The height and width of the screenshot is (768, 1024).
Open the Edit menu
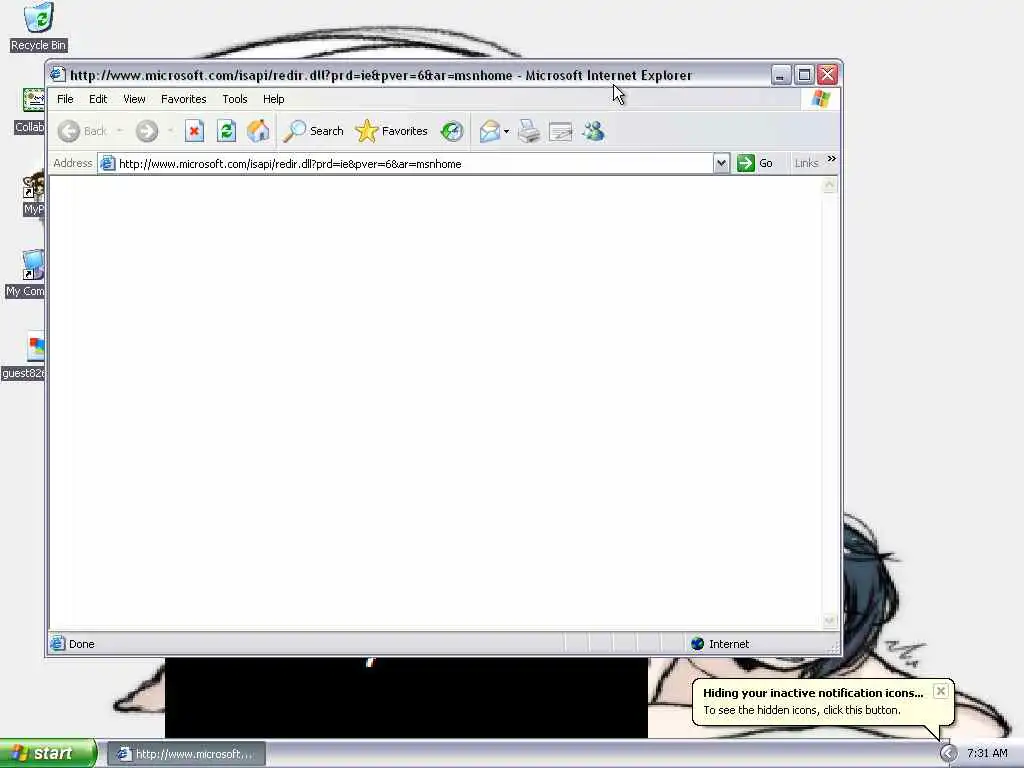pyautogui.click(x=98, y=99)
